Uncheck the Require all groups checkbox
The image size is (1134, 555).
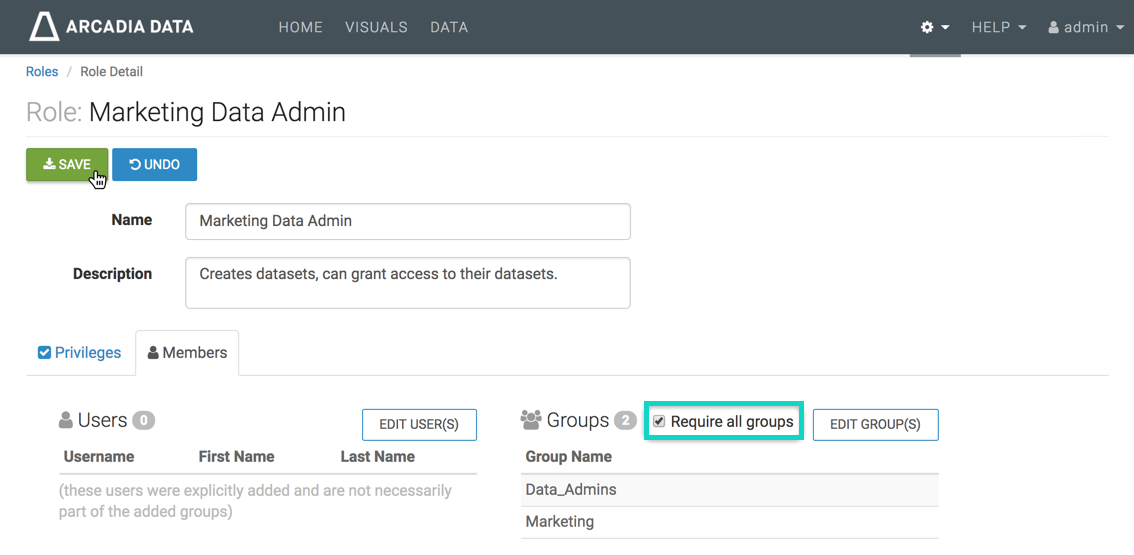659,422
